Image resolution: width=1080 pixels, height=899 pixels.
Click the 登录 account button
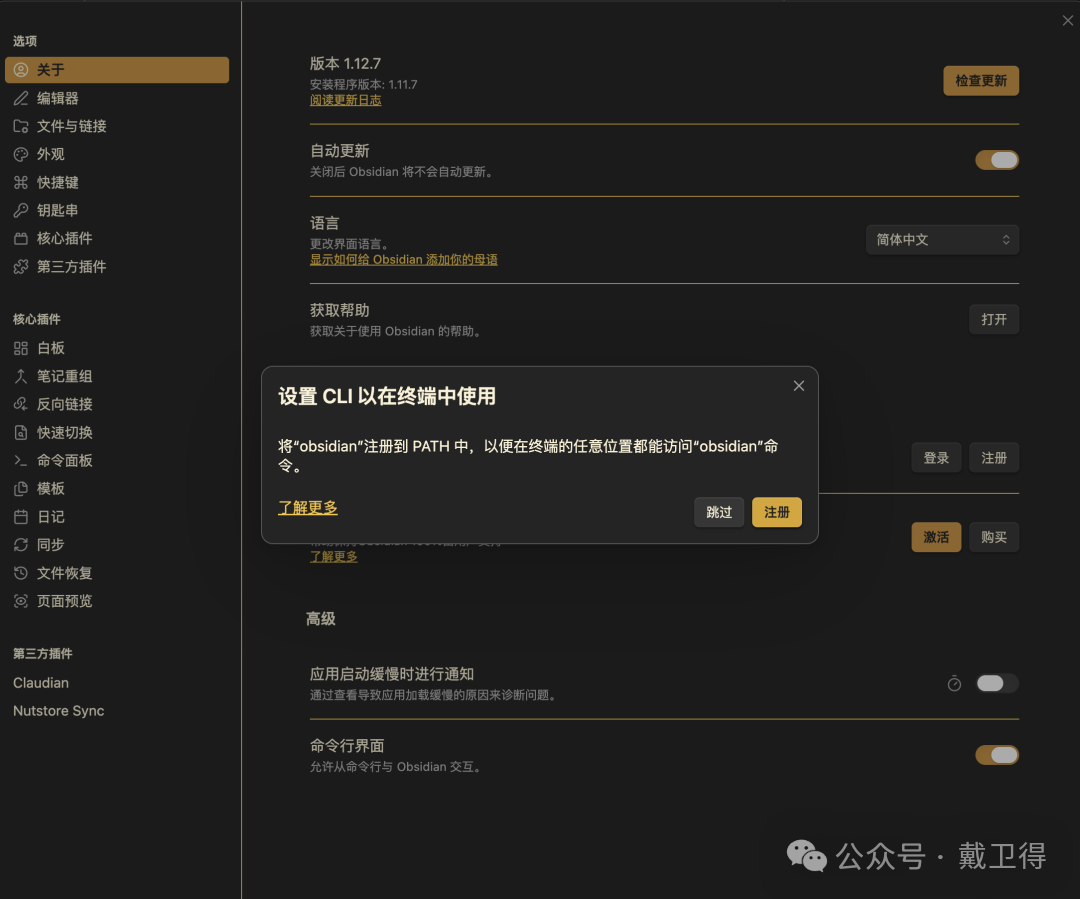pyautogui.click(x=936, y=458)
